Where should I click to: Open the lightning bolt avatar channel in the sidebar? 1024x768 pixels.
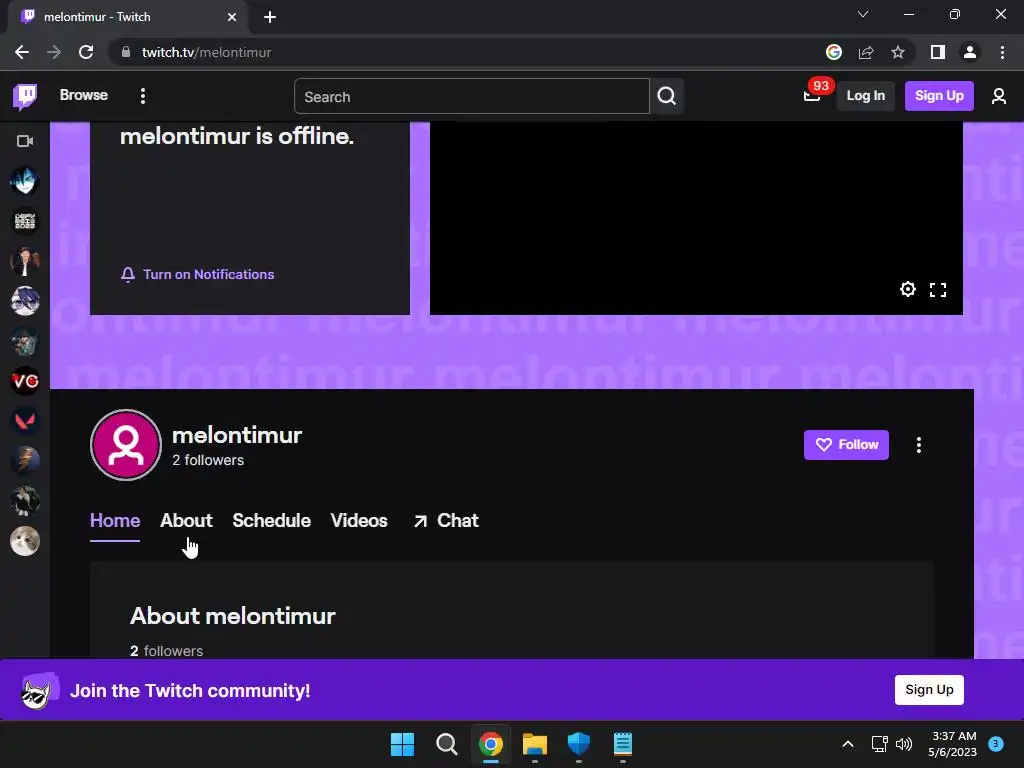click(25, 460)
